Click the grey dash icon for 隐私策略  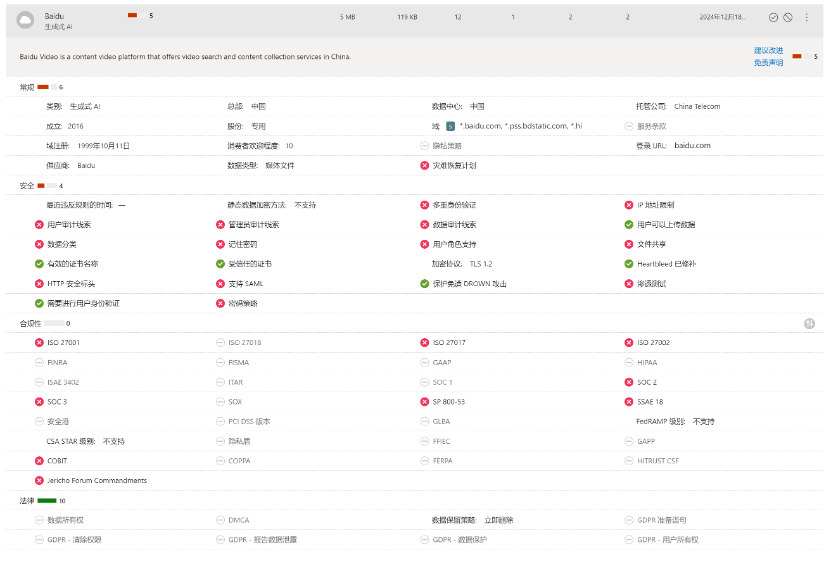424,146
